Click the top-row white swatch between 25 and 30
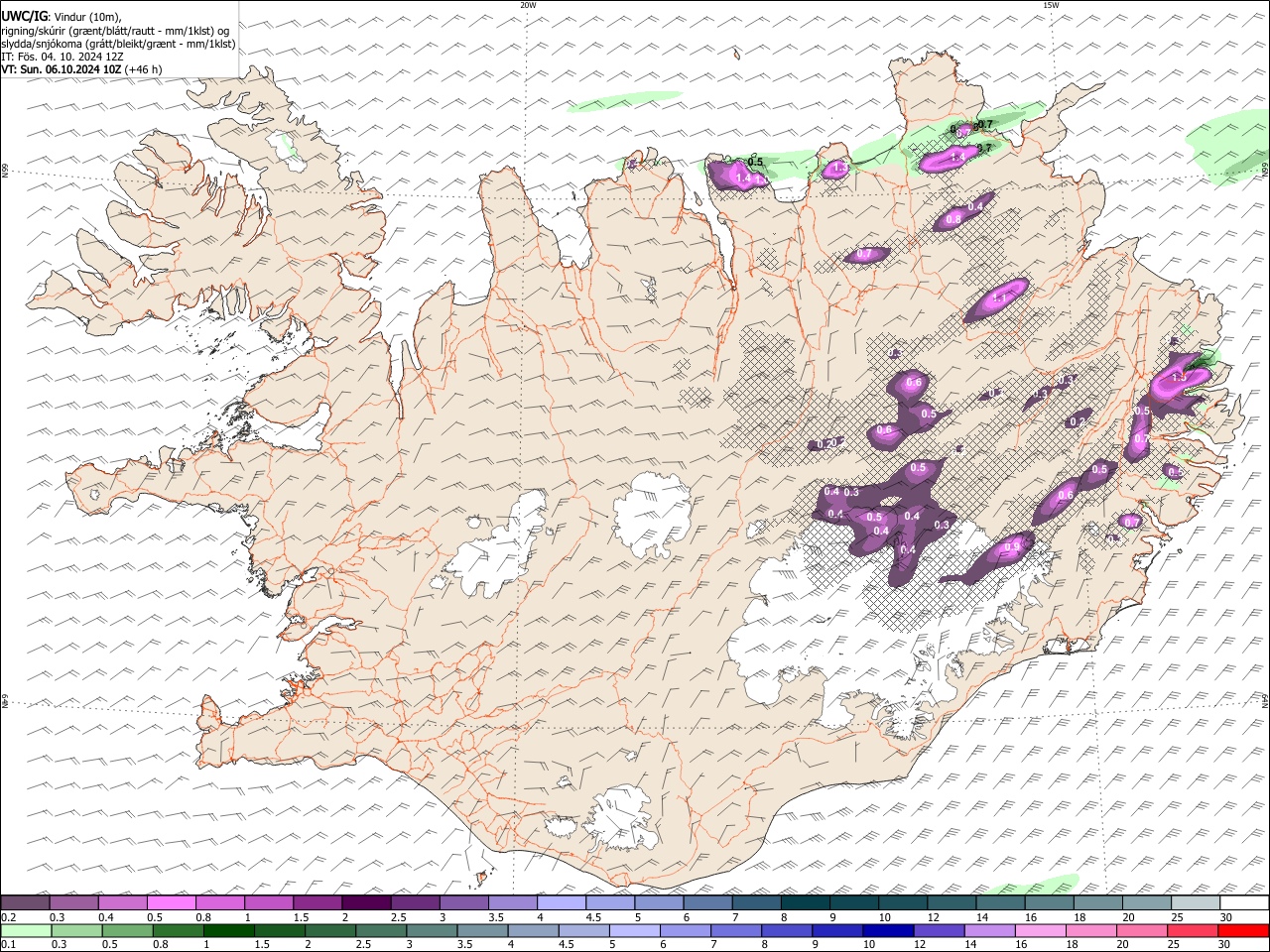1270x952 pixels. click(1196, 902)
